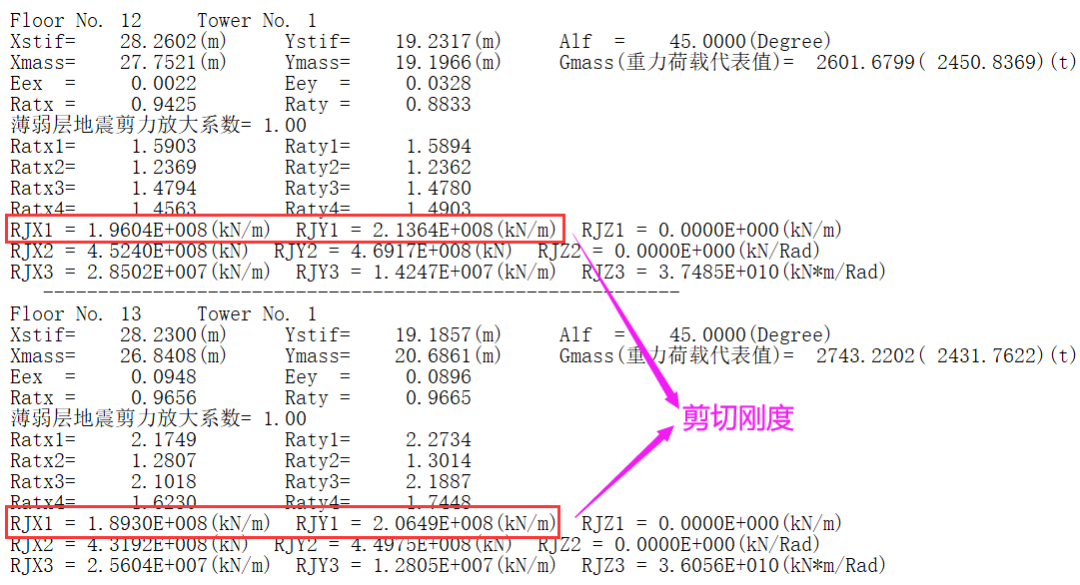Select Raty value 0.8833
Image resolution: width=1080 pixels, height=585 pixels.
(x=439, y=105)
